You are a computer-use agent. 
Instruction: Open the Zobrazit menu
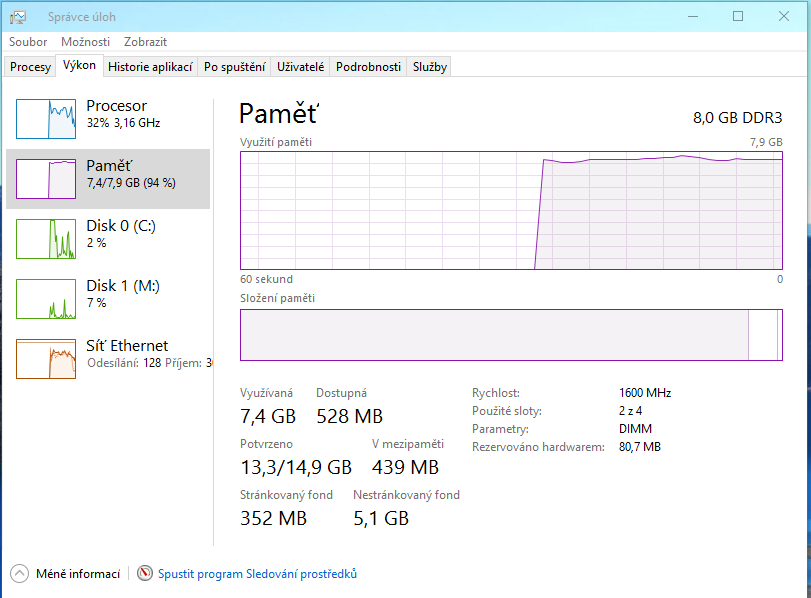point(145,42)
